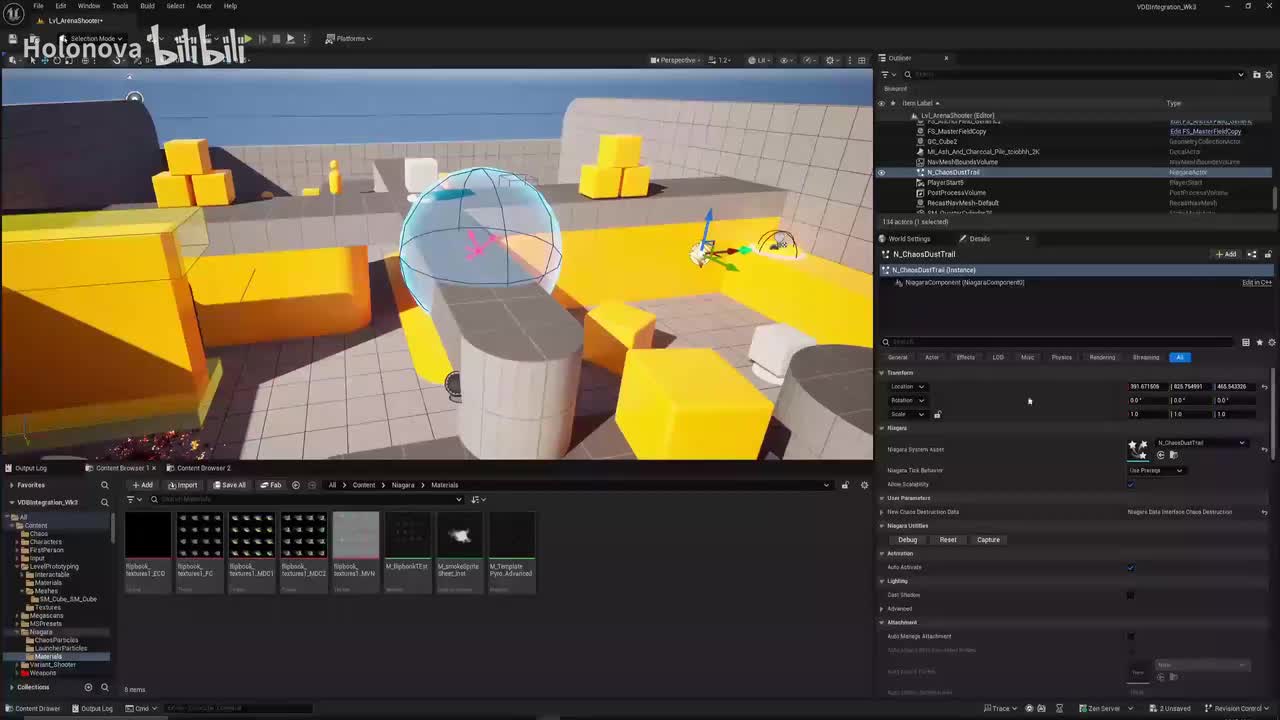
Task: Enable the Cast Shadow checkbox
Action: (1131, 595)
